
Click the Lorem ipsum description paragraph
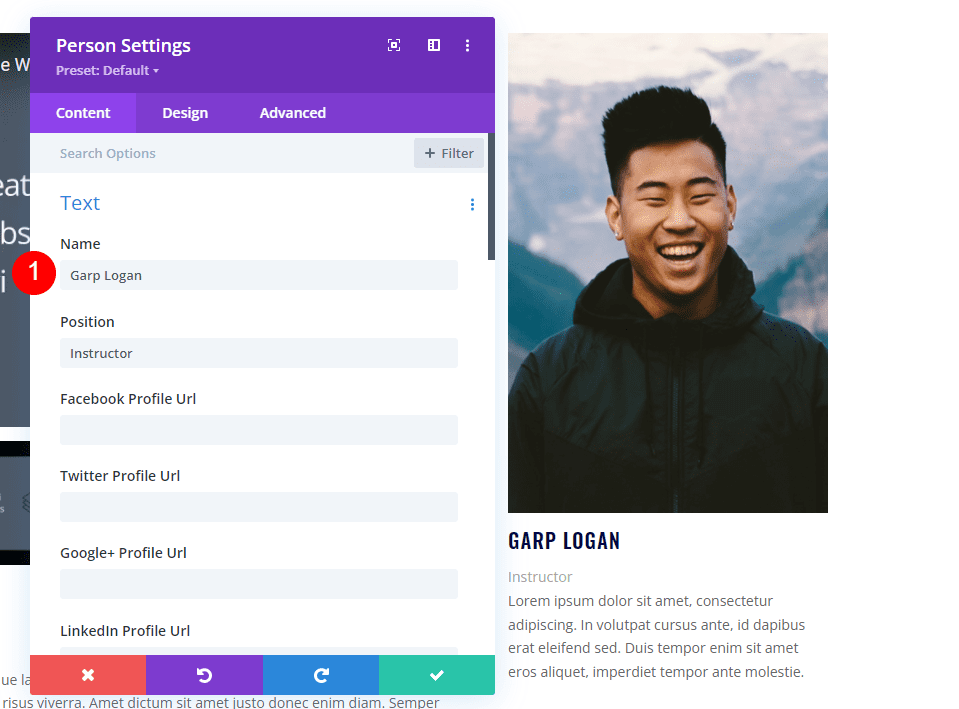pyautogui.click(x=656, y=636)
